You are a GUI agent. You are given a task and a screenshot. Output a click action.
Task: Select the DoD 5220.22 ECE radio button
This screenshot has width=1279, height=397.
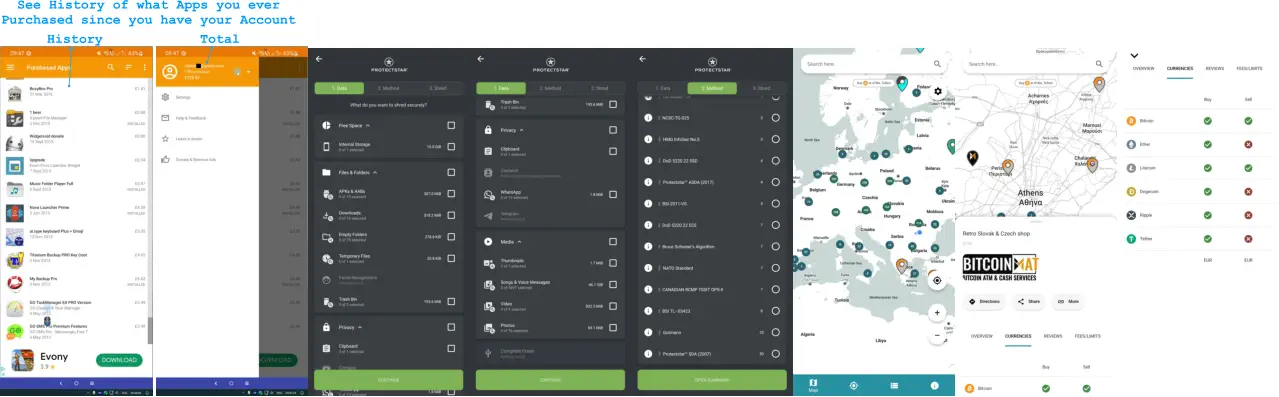coord(776,225)
